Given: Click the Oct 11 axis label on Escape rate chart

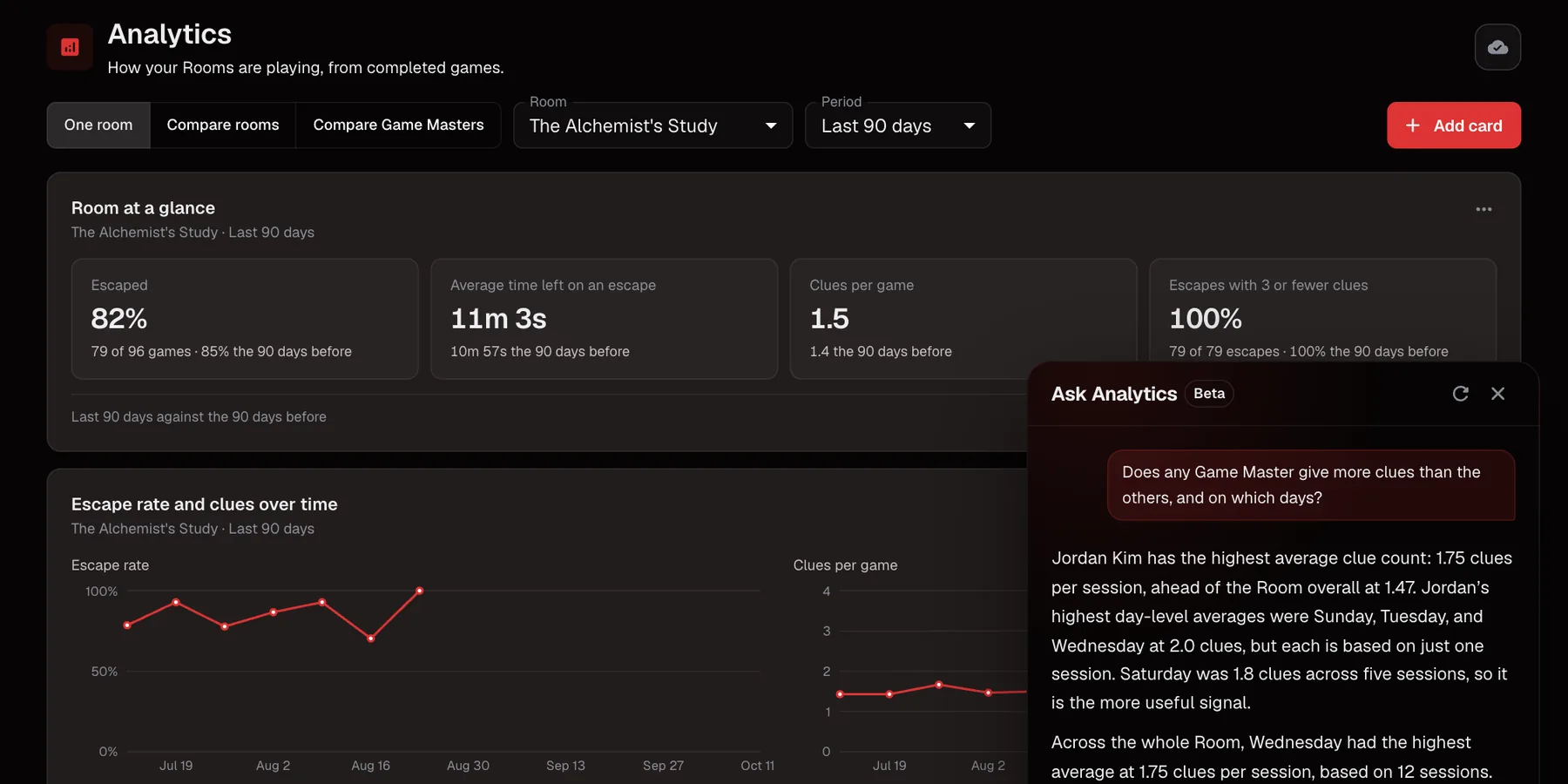Looking at the screenshot, I should tap(757, 766).
